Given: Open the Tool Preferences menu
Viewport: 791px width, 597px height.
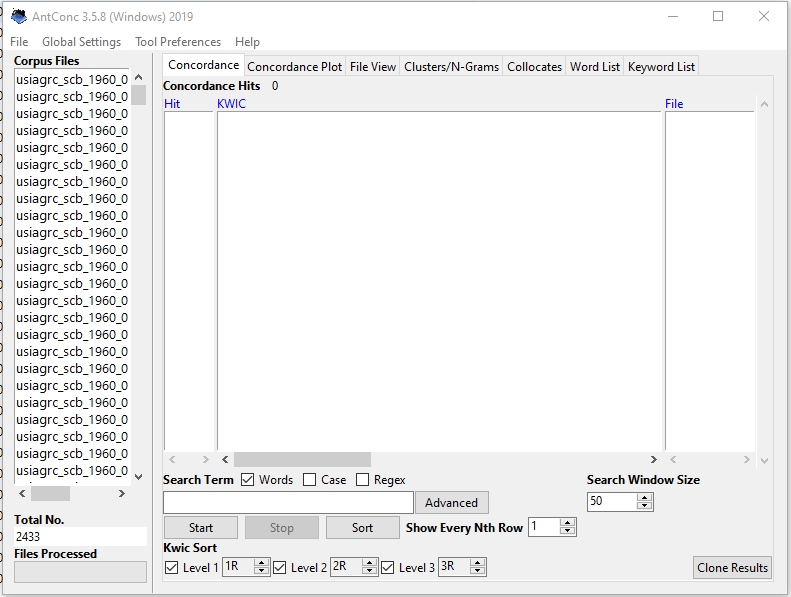Looking at the screenshot, I should (x=178, y=42).
